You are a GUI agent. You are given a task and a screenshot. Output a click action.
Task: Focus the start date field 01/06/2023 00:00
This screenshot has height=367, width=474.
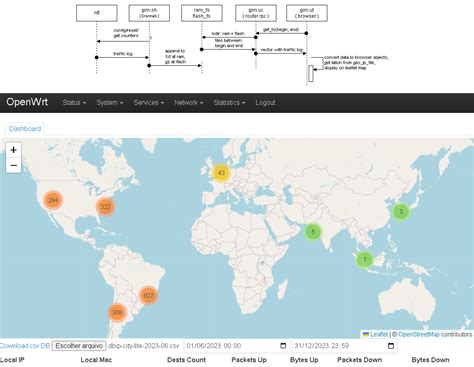(x=236, y=346)
